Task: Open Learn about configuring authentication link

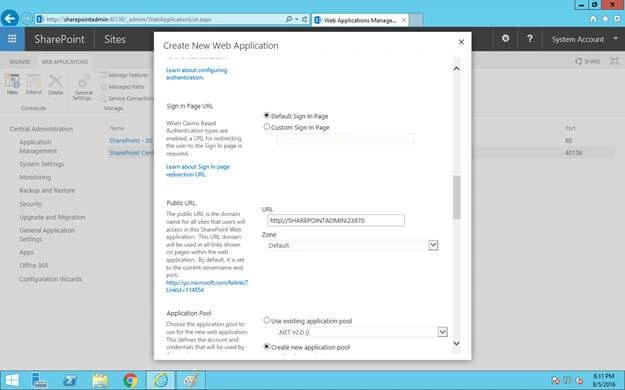Action: tap(197, 74)
